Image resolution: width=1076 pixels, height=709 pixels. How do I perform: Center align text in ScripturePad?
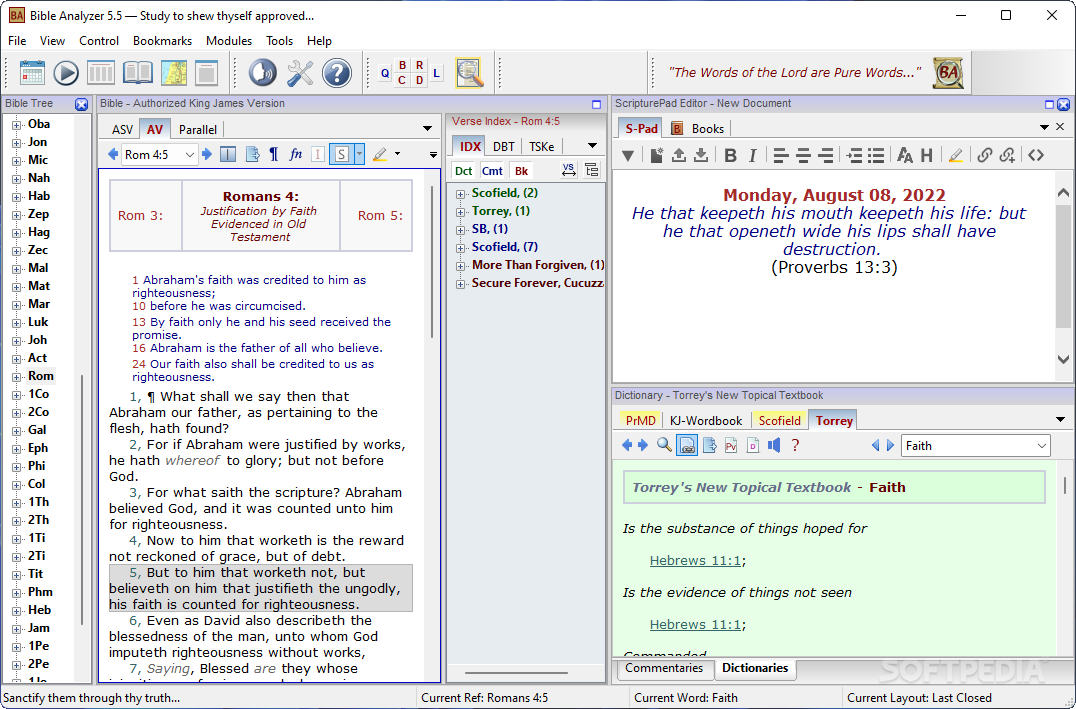coord(803,156)
